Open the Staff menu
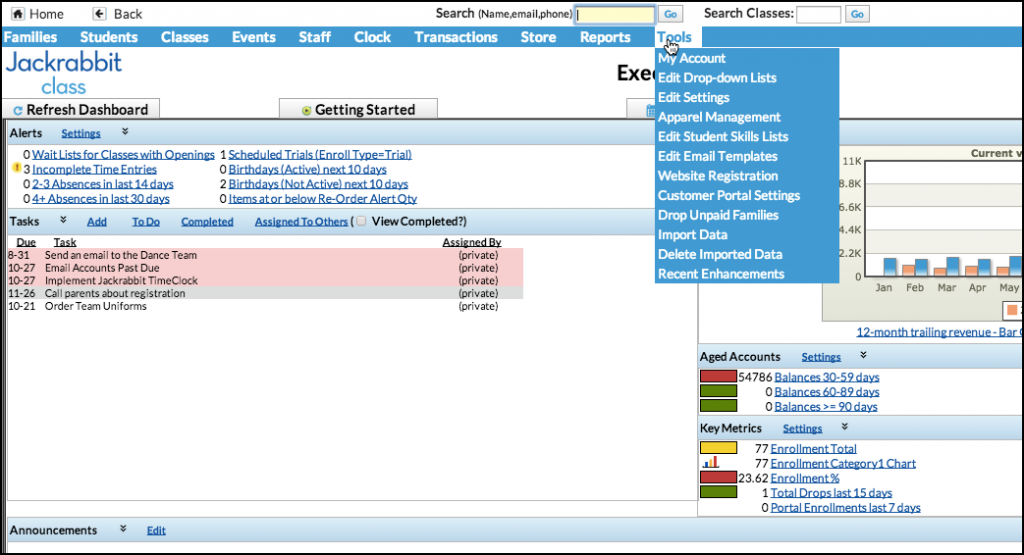The width and height of the screenshot is (1024, 555). tap(315, 37)
